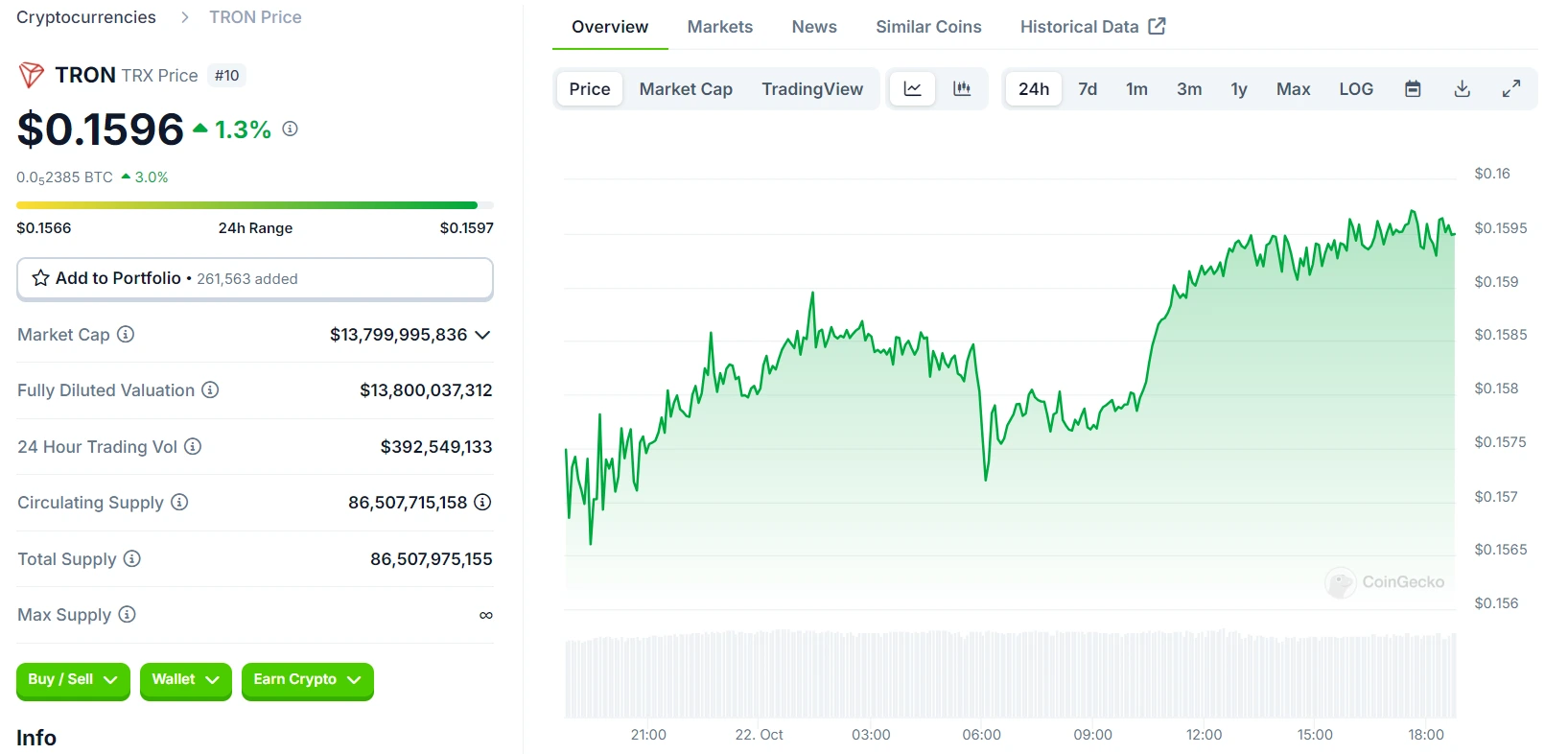Show Total Supply info icon

[x=132, y=558]
